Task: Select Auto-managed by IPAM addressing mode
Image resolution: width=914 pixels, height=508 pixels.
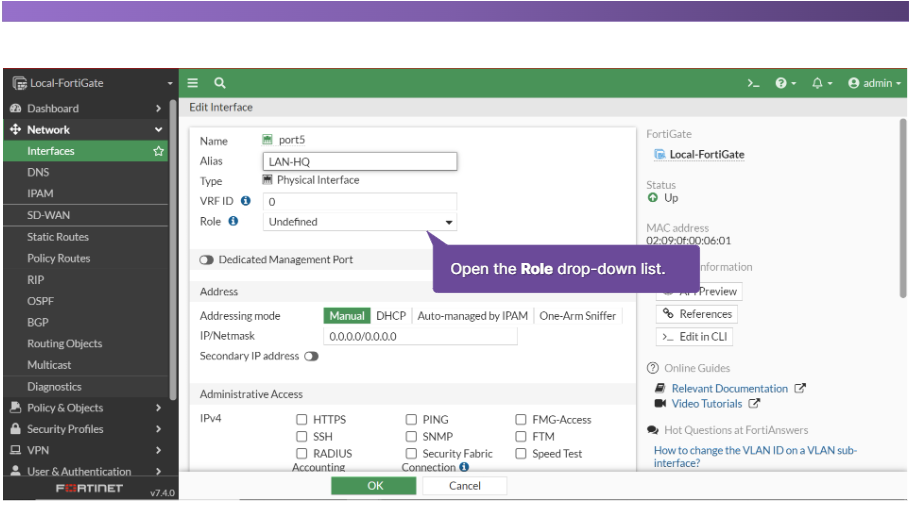Action: pos(472,316)
